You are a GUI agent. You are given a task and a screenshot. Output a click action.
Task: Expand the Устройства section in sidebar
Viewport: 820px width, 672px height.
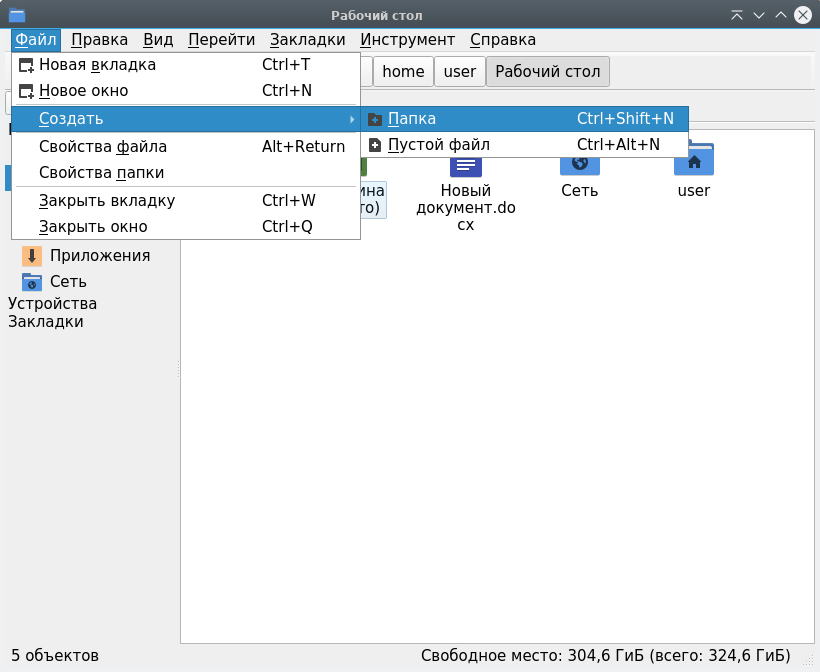52,304
